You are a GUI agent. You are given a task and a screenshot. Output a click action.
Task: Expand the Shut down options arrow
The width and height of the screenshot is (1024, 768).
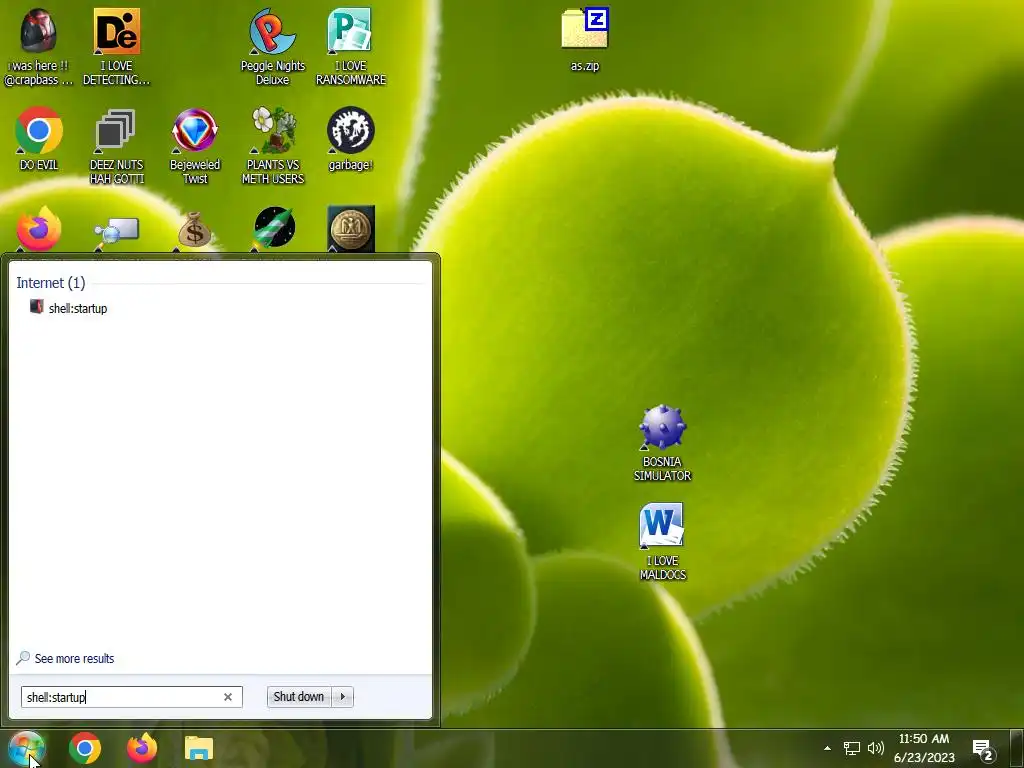tap(343, 697)
